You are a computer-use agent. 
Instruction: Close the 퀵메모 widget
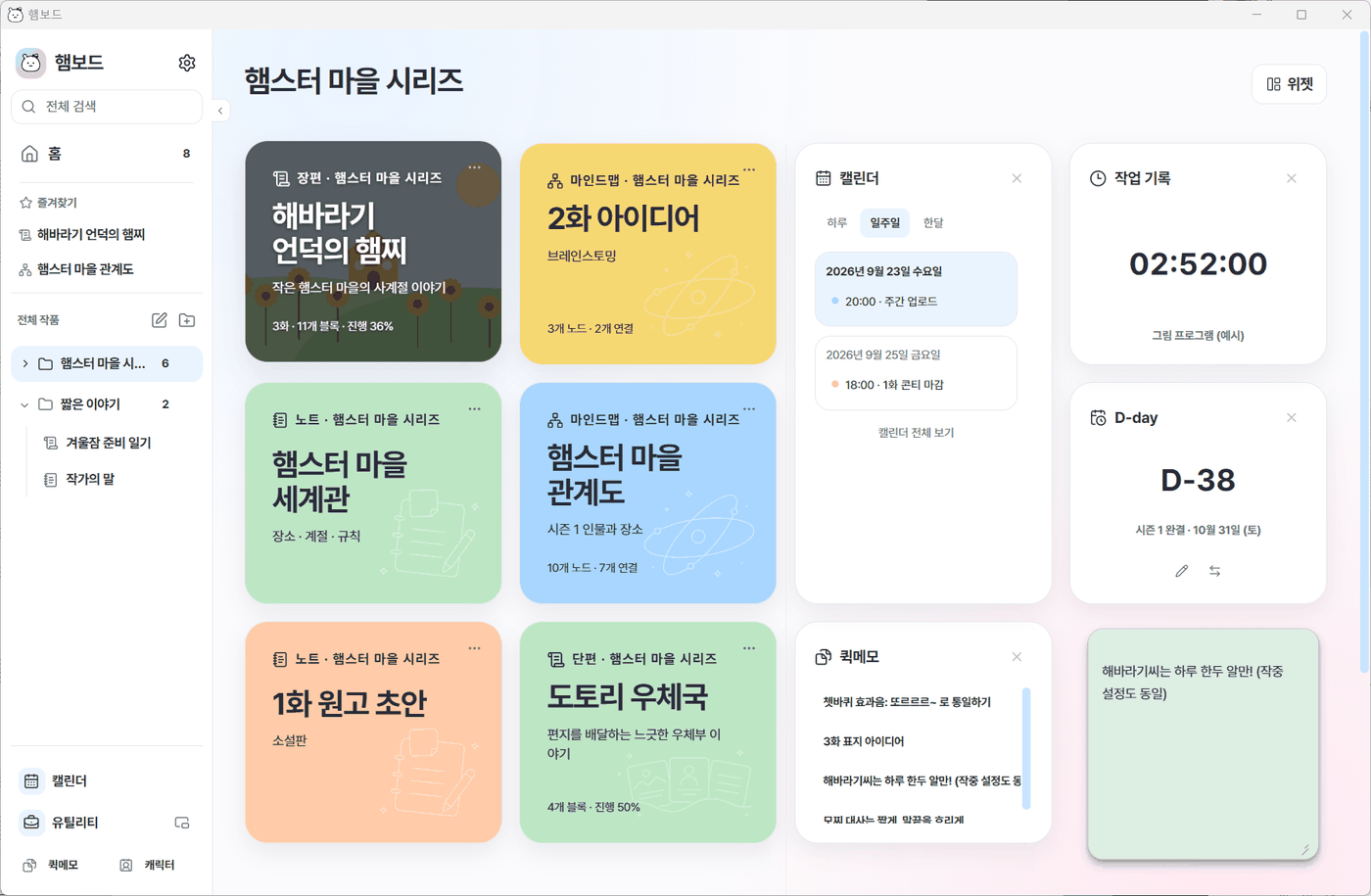(1016, 657)
